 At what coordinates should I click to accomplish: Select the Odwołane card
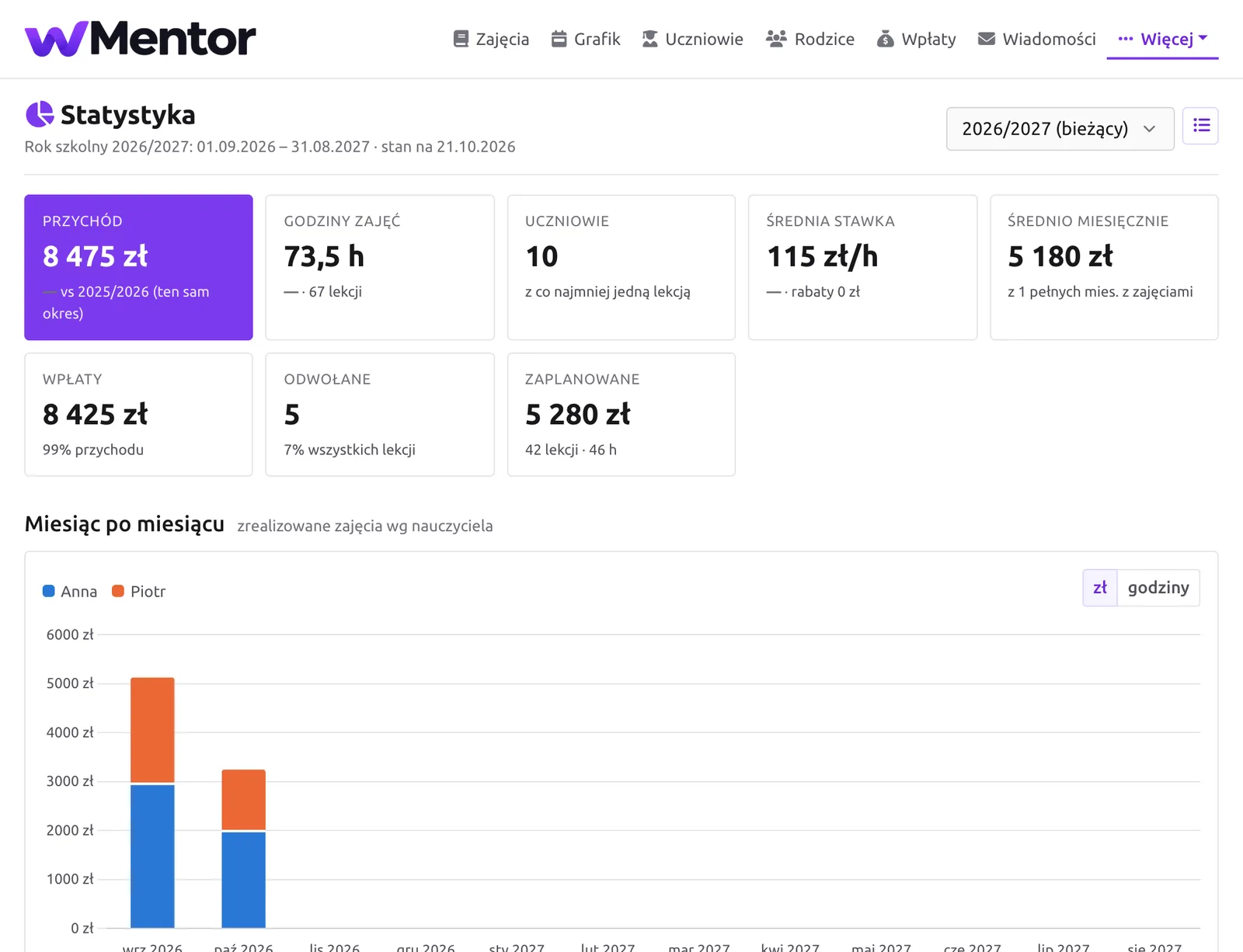(380, 415)
